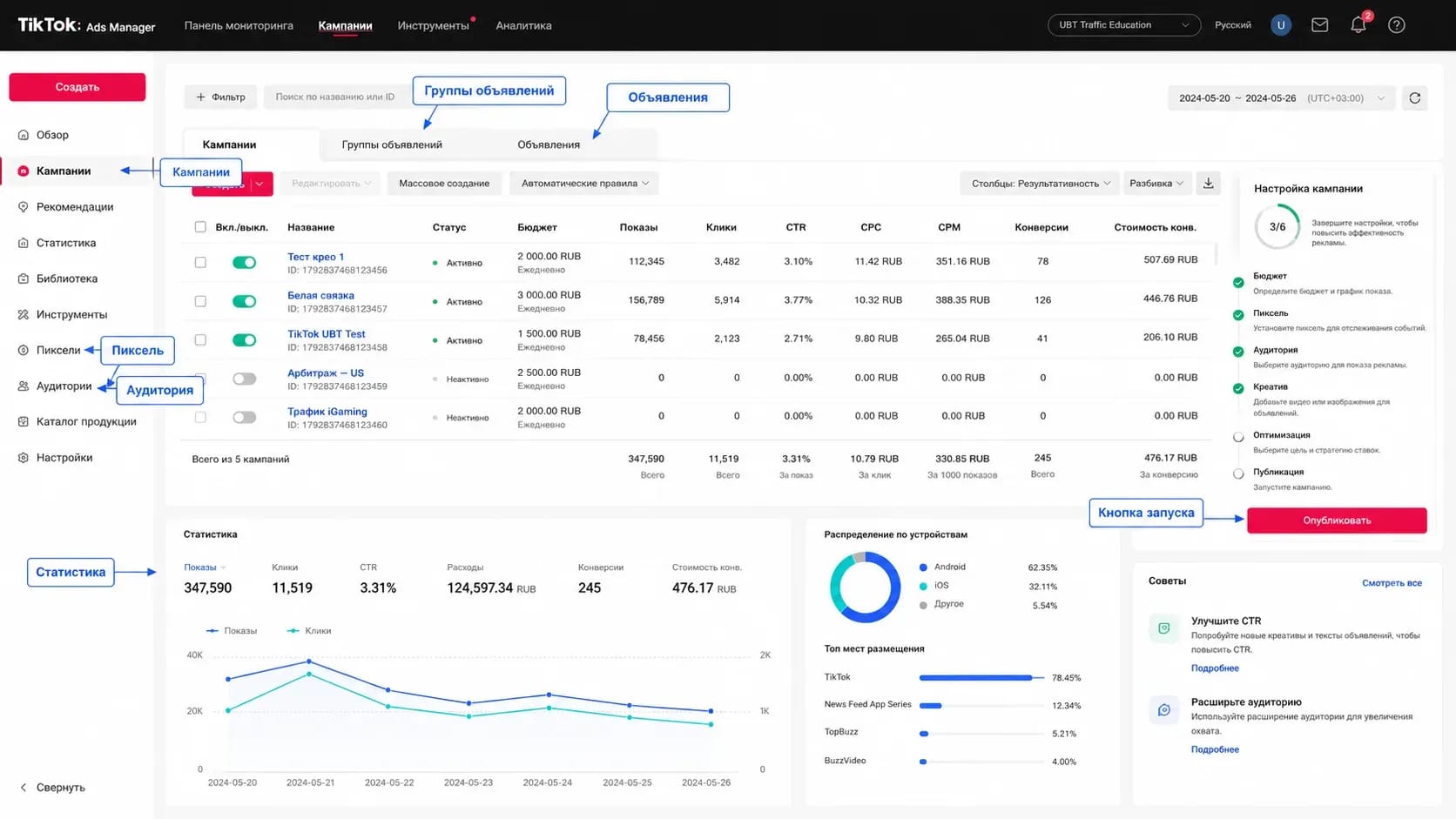Viewport: 1456px width, 819px height.
Task: Open Автоматические правила dropdown
Action: coord(584,183)
